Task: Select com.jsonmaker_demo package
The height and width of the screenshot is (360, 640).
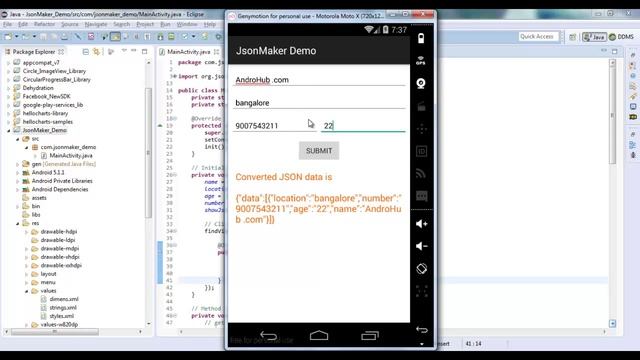Action: pyautogui.click(x=68, y=147)
